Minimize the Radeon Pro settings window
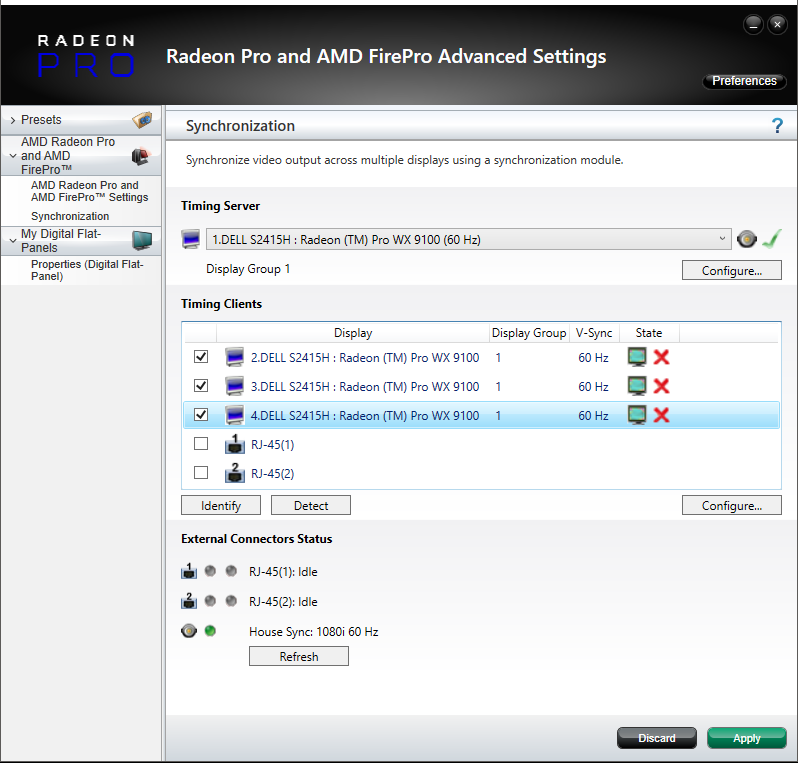This screenshot has height=763, width=798. (x=753, y=24)
